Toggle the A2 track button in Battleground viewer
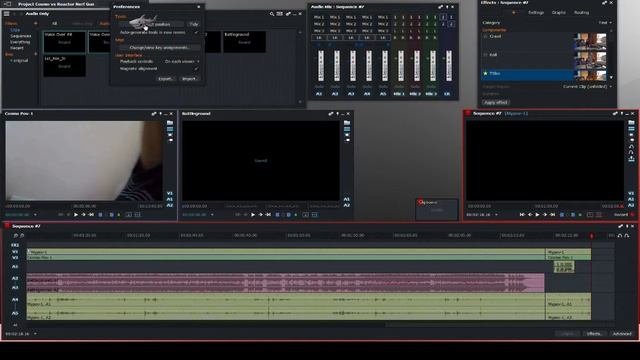Image resolution: width=640 pixels, height=360 pixels. pyautogui.click(x=347, y=205)
